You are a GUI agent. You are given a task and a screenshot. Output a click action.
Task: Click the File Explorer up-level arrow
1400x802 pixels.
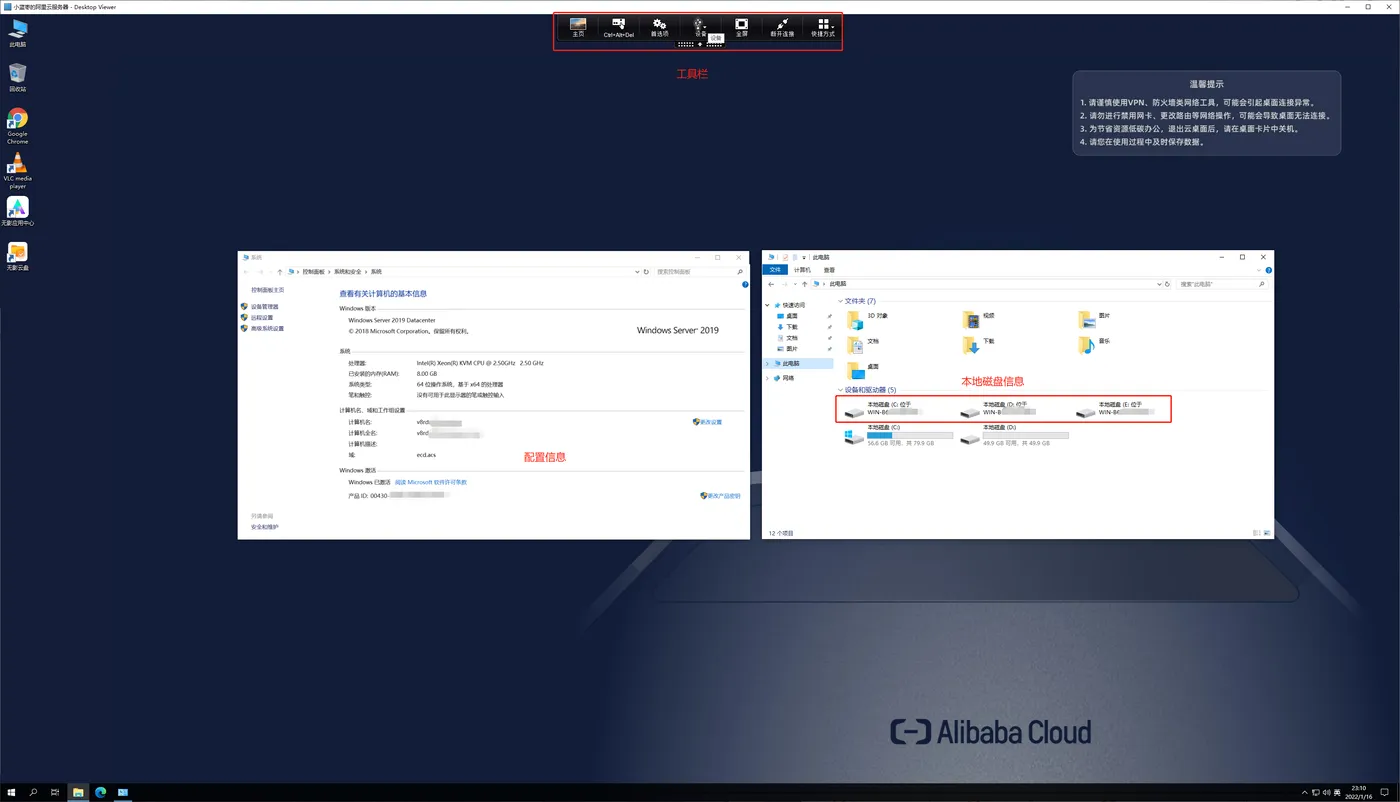click(805, 284)
